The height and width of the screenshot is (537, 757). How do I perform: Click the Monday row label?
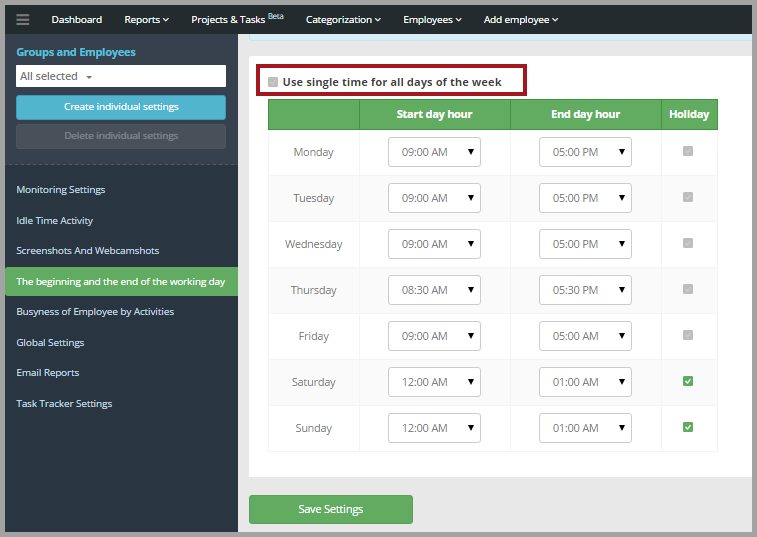tap(313, 152)
